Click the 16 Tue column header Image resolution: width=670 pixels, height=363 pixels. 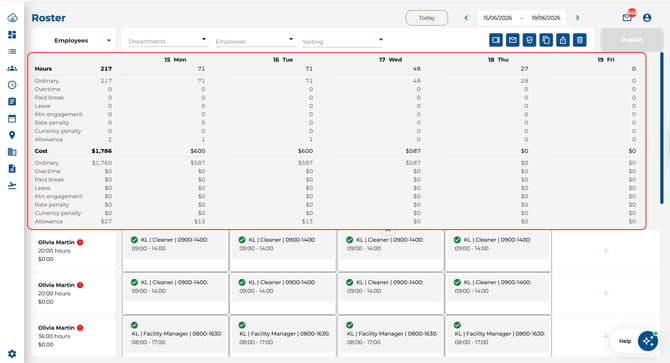point(283,60)
